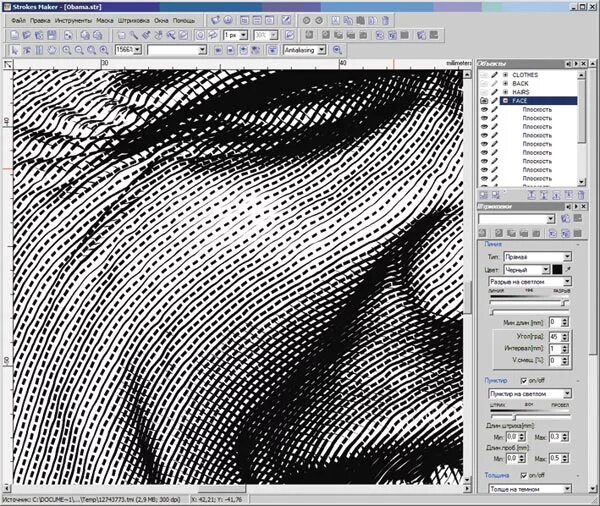Click the black color swatch

pos(557,269)
